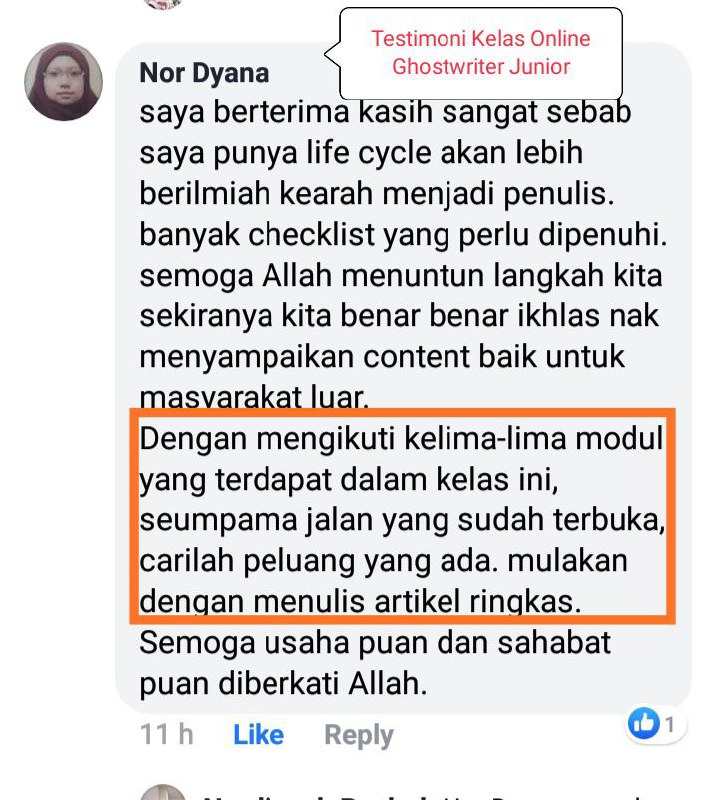Like Nor Dyana's comment
The height and width of the screenshot is (800, 716).
258,735
